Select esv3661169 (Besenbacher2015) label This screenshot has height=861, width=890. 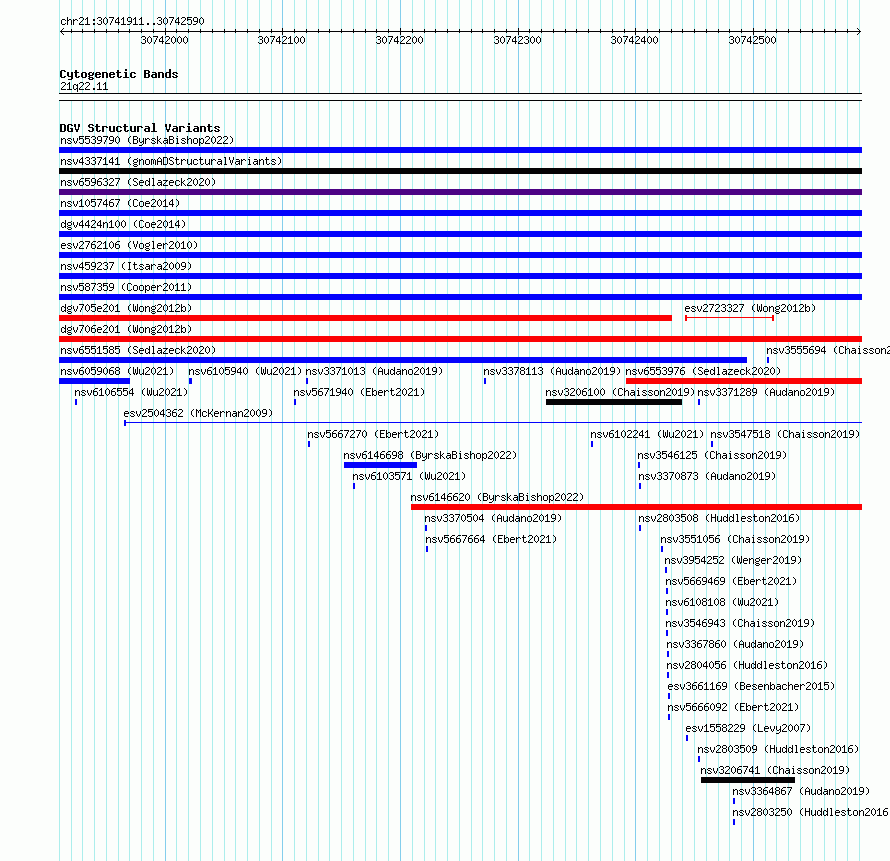point(751,686)
